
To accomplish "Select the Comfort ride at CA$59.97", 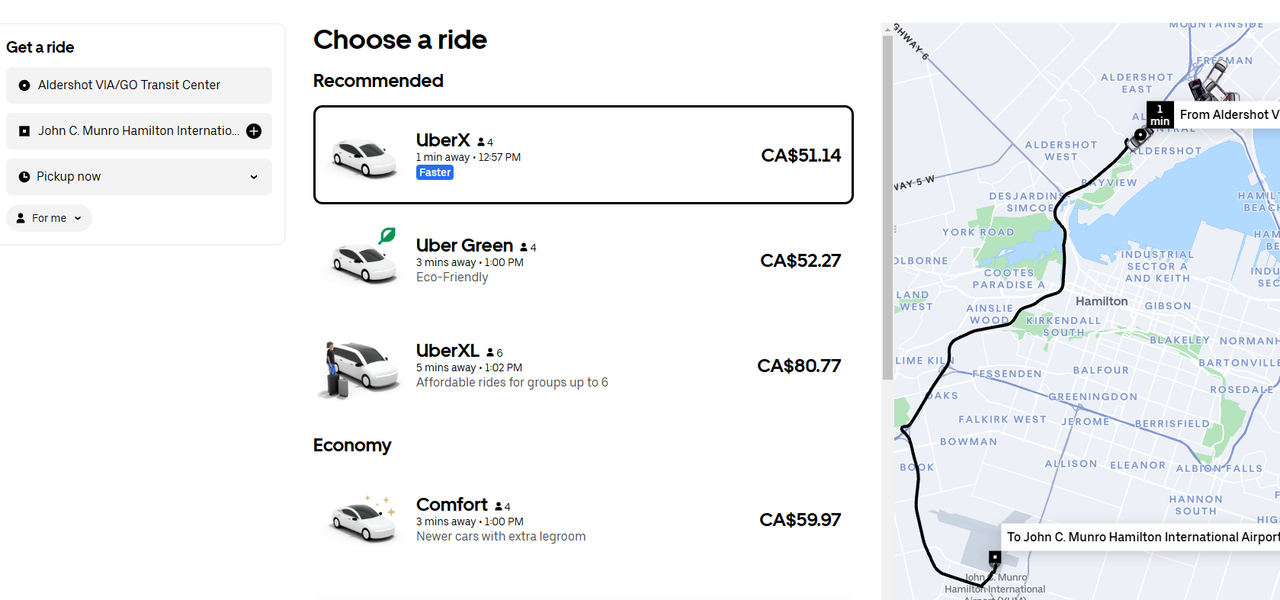I will [x=583, y=520].
